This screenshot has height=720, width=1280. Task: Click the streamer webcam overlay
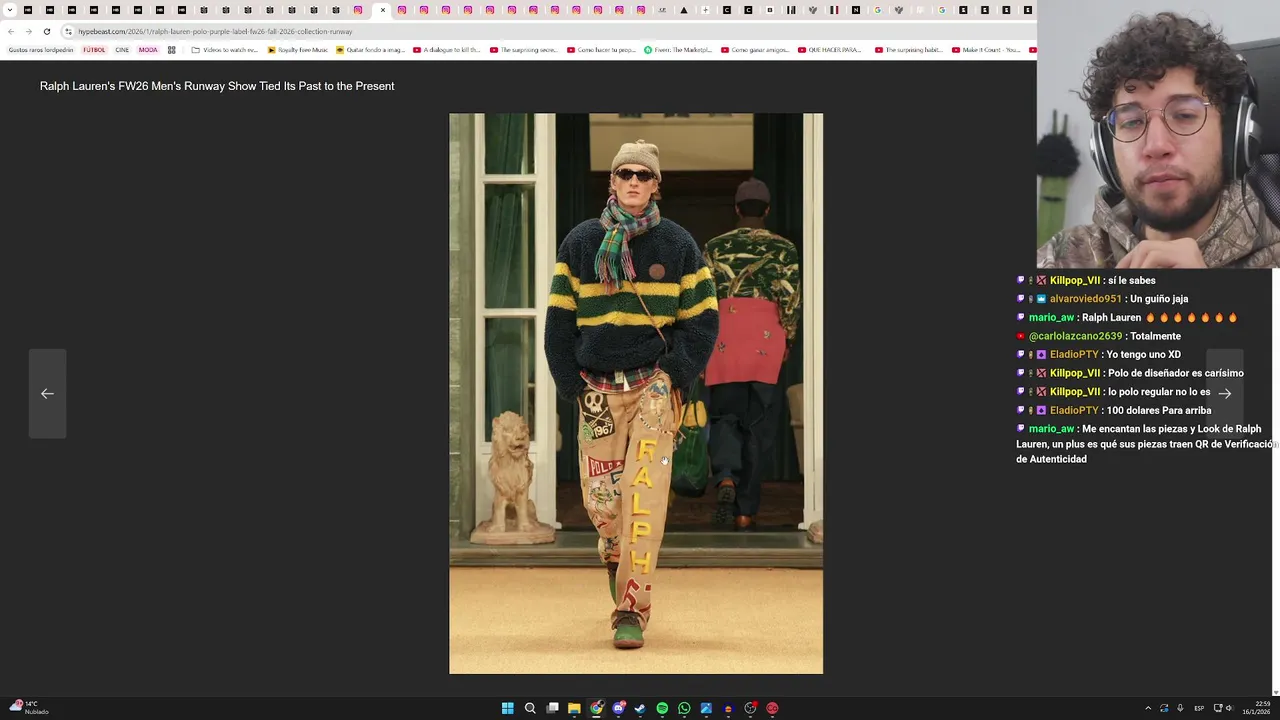point(1158,134)
